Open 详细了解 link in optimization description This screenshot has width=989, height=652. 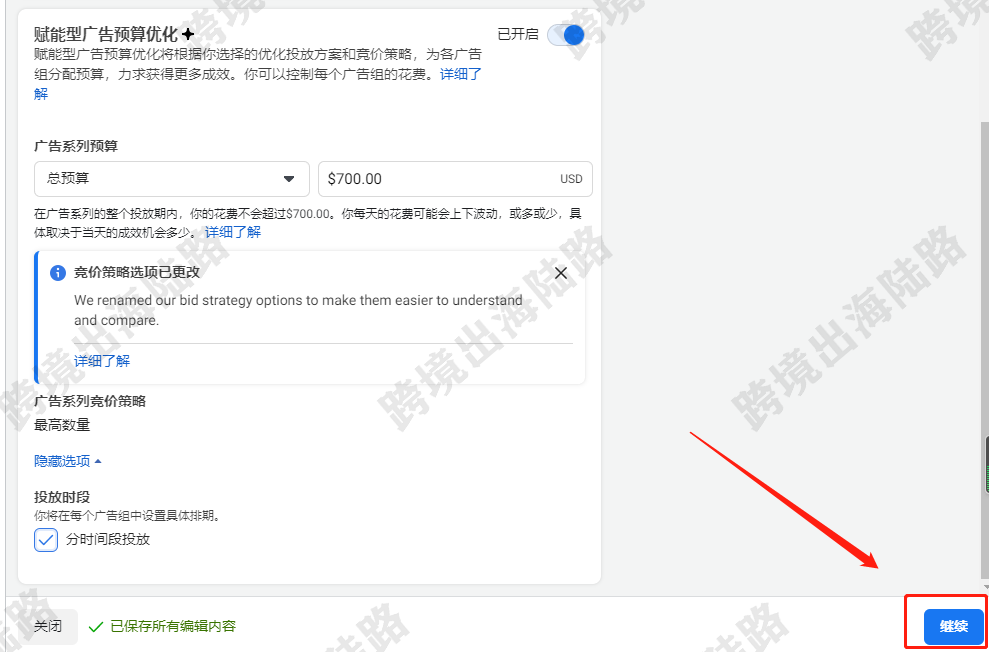click(460, 74)
